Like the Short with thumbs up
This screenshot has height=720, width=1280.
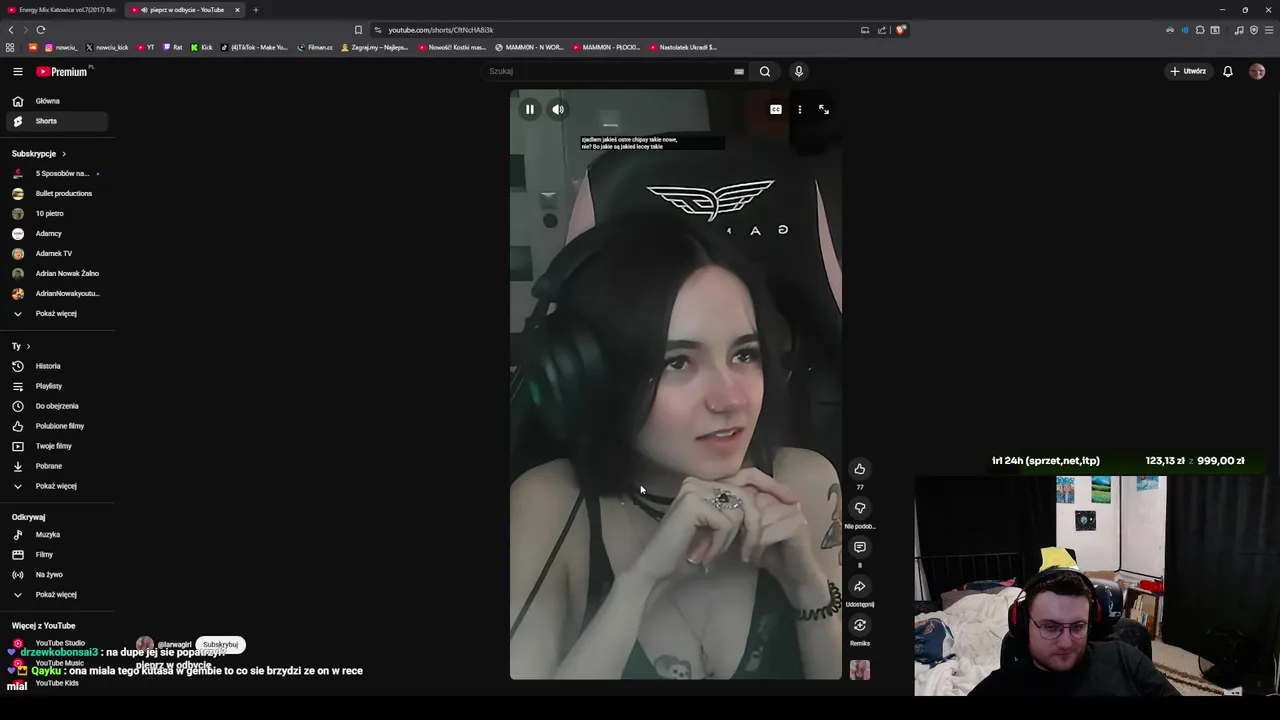860,469
